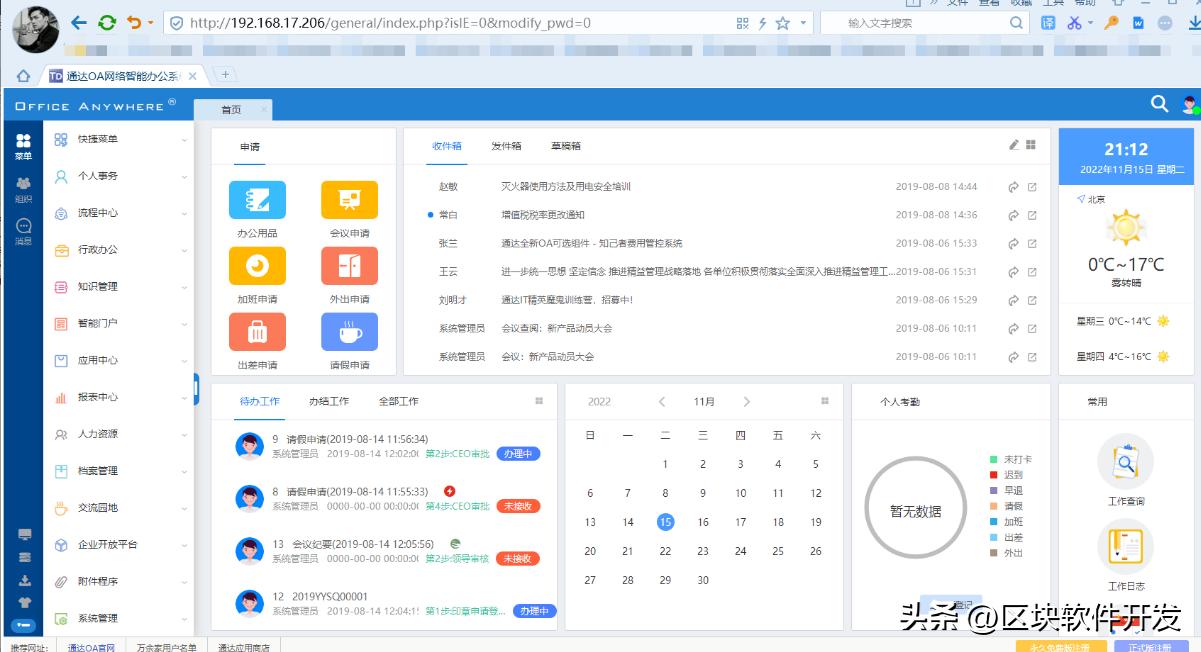The image size is (1201, 652).
Task: Open the 请假申请 leave request icon
Action: (349, 331)
